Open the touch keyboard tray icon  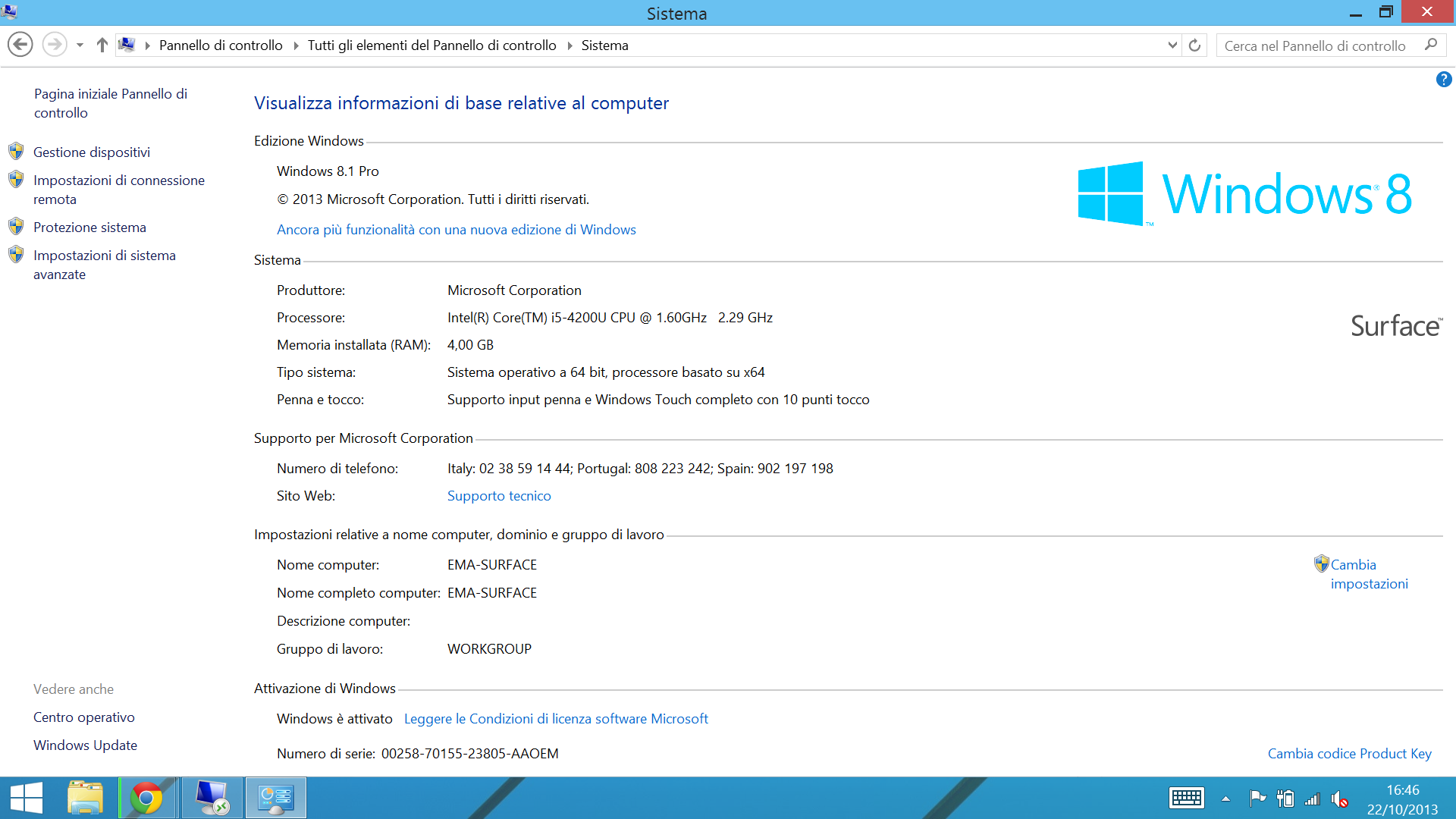point(1187,798)
